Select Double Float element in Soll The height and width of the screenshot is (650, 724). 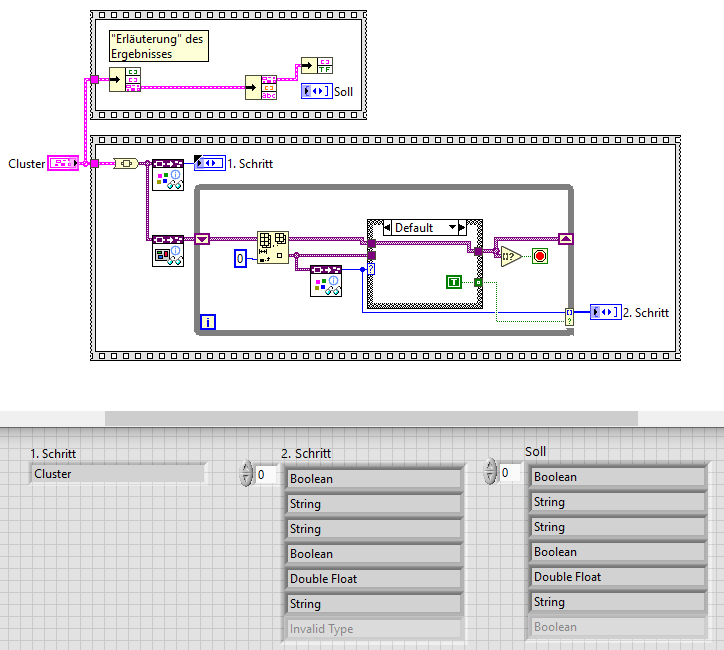618,577
